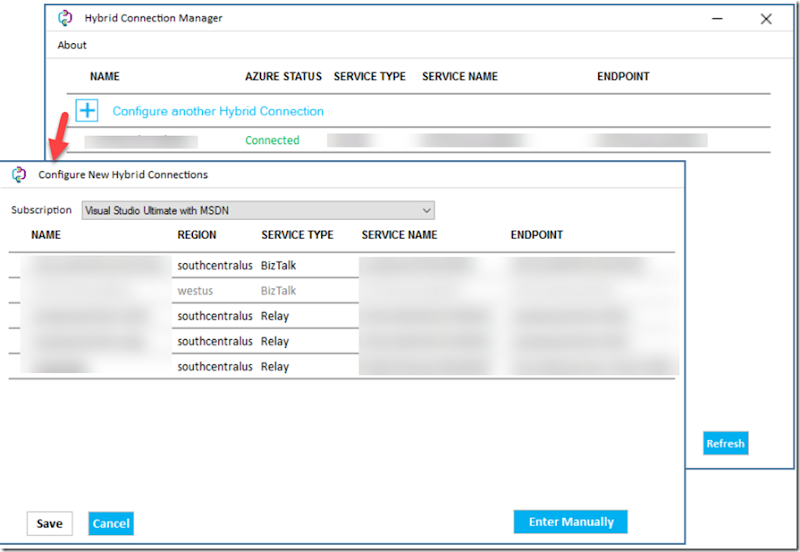Click the Cancel button
This screenshot has height=552, width=800.
pyautogui.click(x=111, y=523)
